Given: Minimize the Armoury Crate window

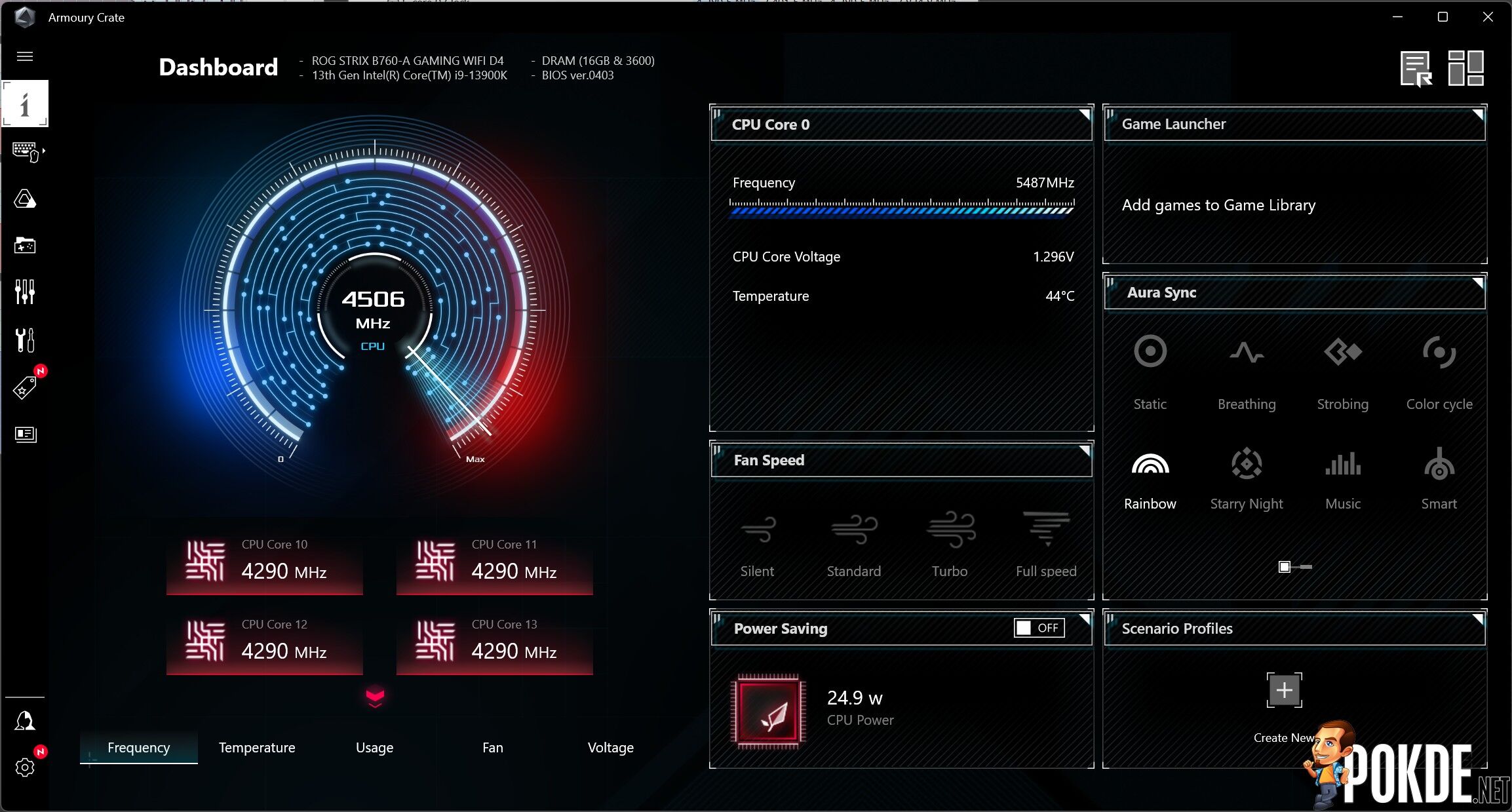Looking at the screenshot, I should click(x=1397, y=17).
